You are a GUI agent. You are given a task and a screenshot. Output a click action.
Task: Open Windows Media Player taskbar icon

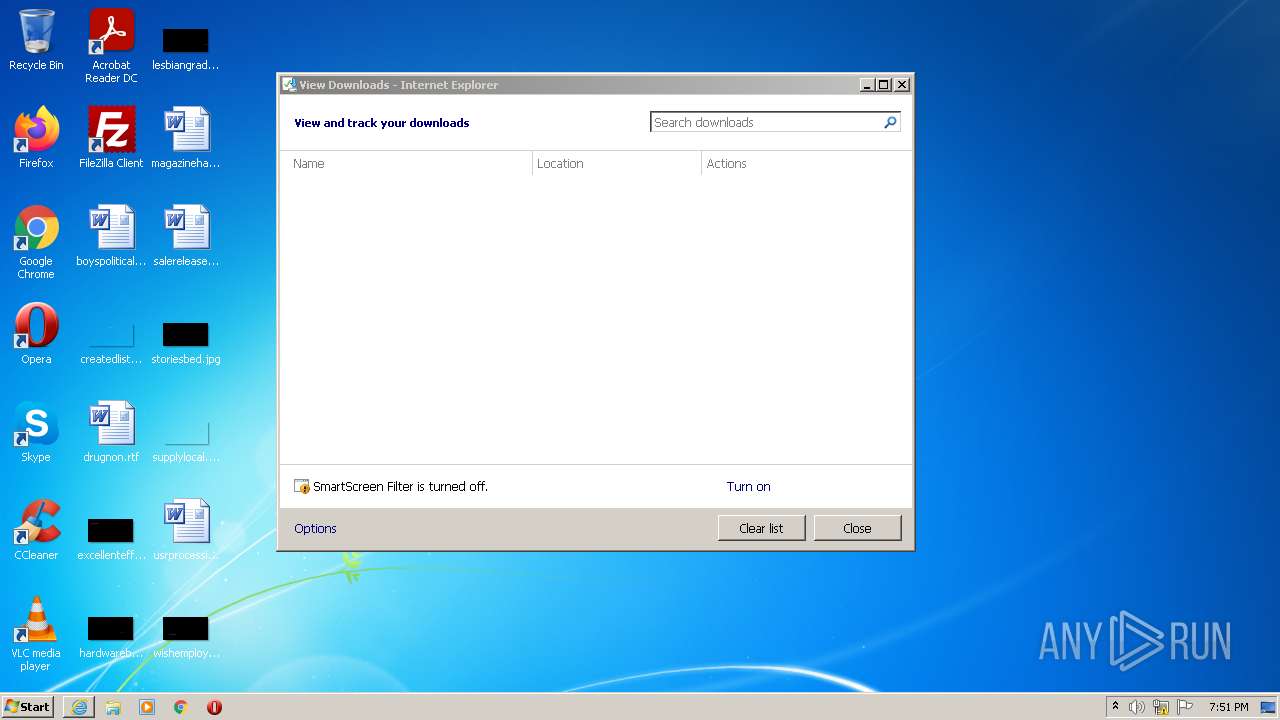coord(147,707)
